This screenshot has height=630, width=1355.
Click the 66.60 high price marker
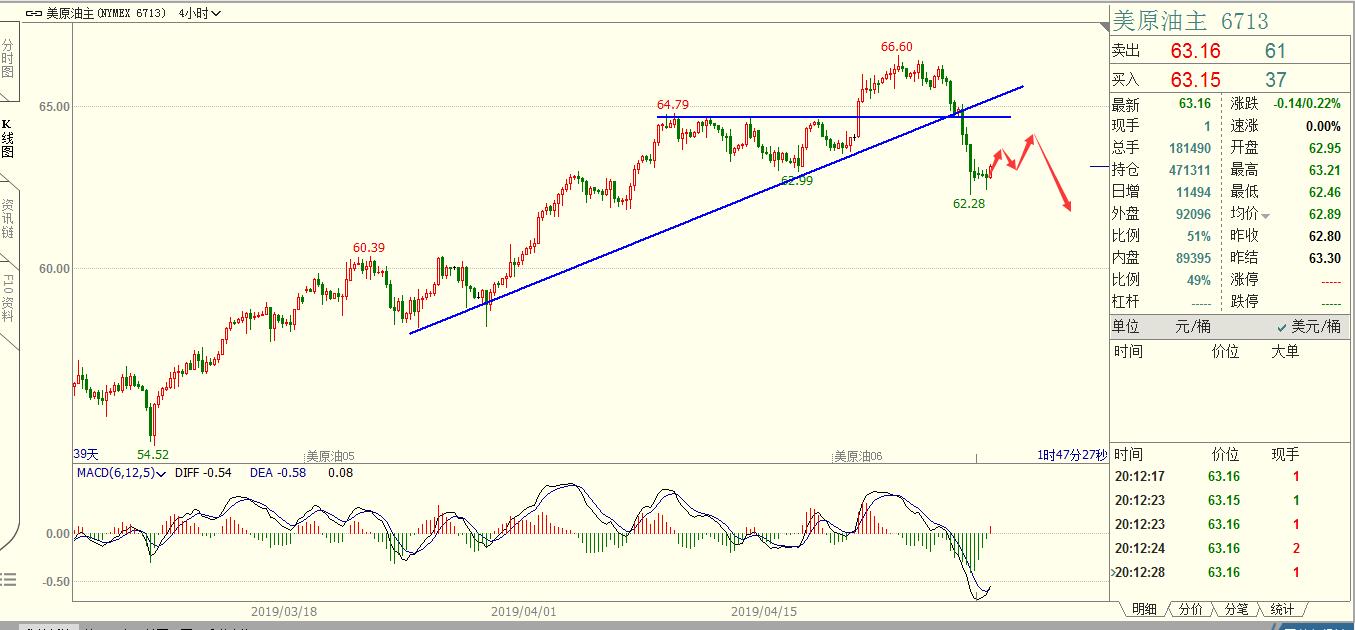[x=896, y=47]
